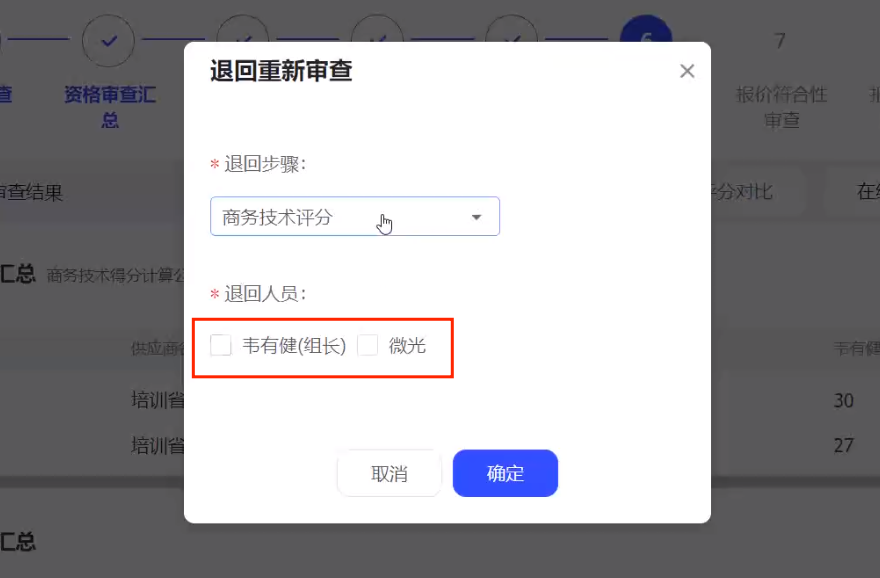The image size is (880, 578).
Task: Close the 退回重新审查 dialog with X
Action: click(x=687, y=71)
